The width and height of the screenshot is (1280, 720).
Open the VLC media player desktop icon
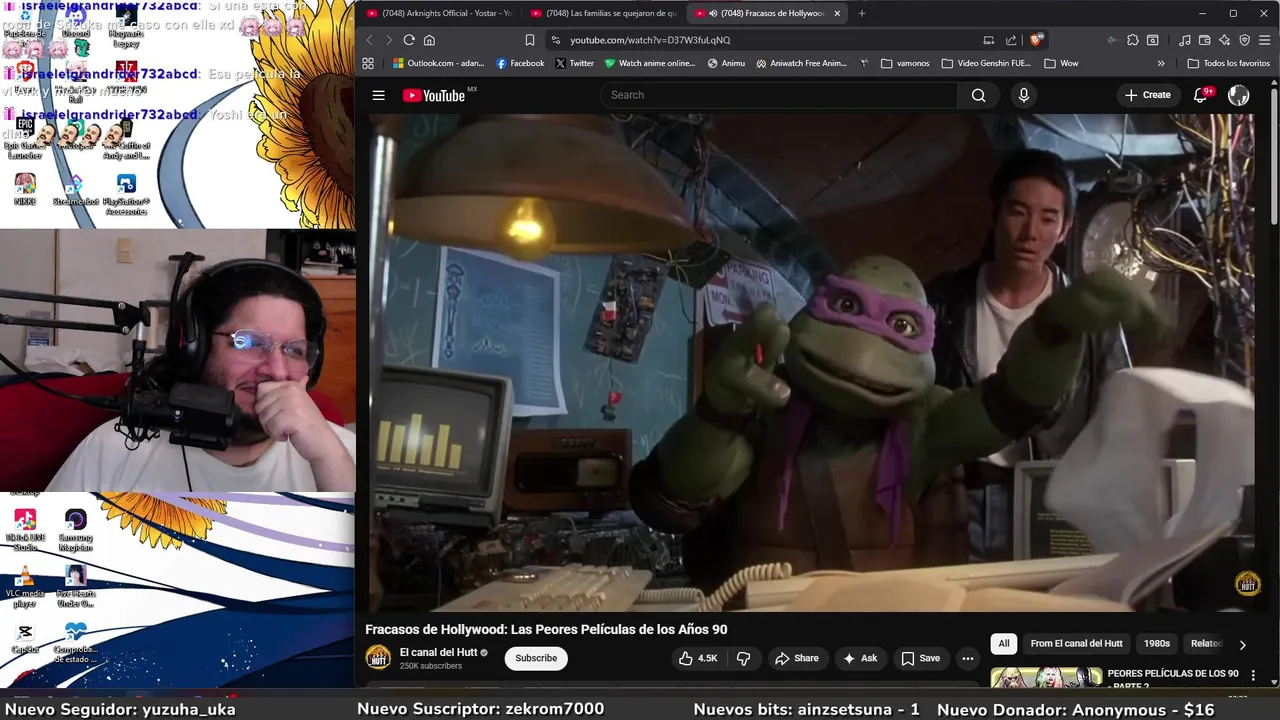[25, 588]
